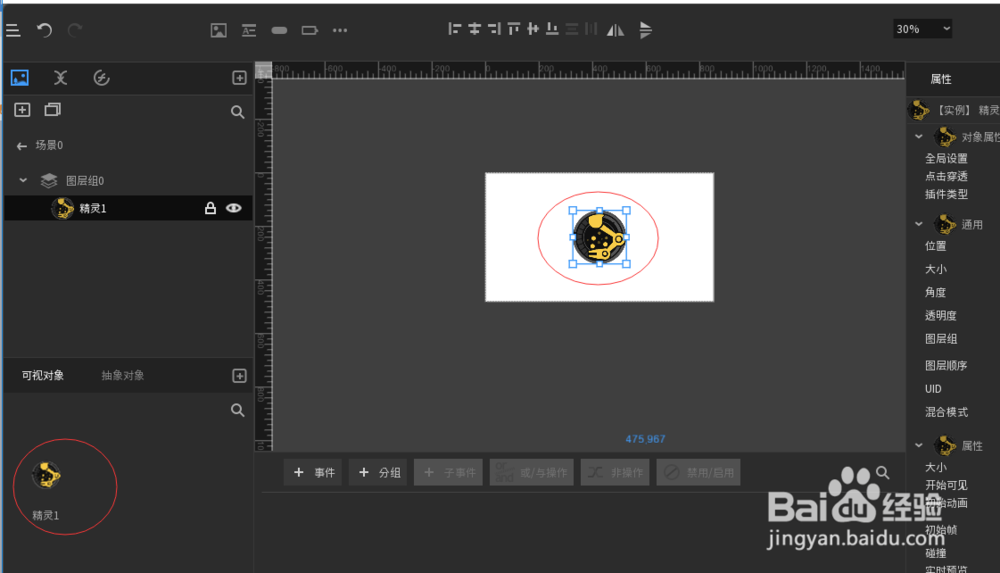Open the 30% zoom dropdown

point(922,29)
